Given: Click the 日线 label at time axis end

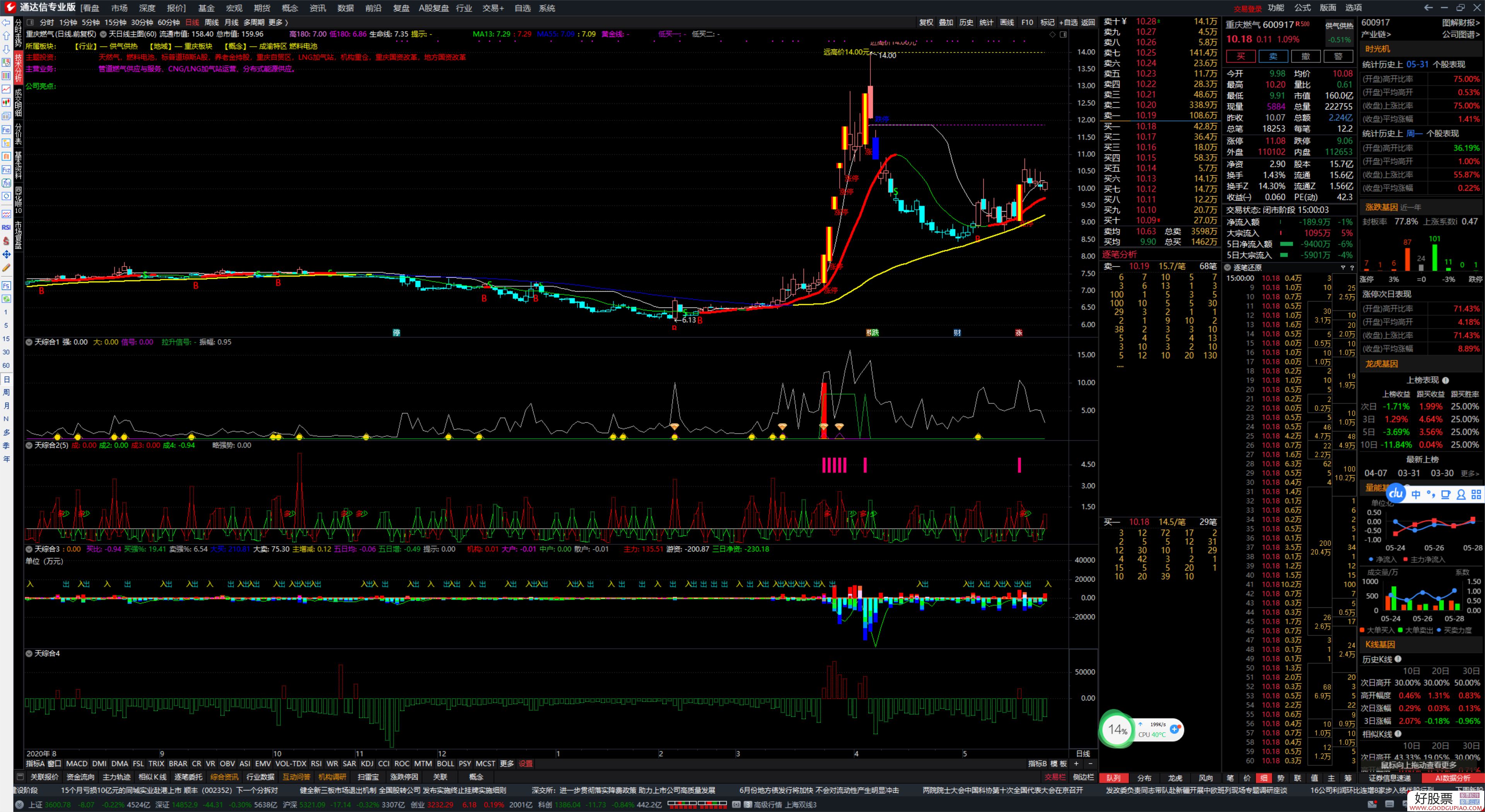Looking at the screenshot, I should coord(1083,754).
